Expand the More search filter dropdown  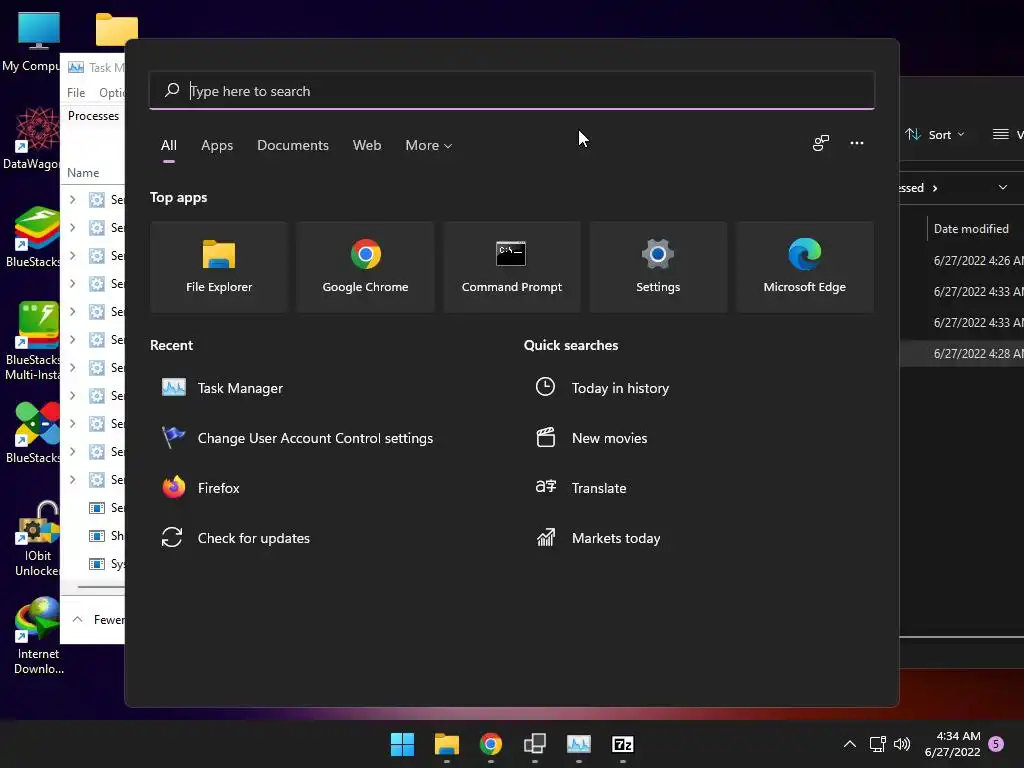coord(428,146)
